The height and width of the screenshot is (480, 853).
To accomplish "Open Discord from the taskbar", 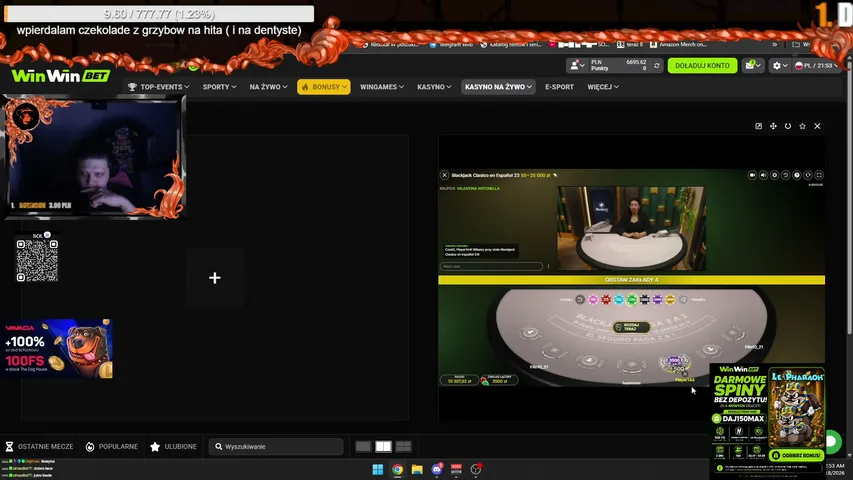I will pyautogui.click(x=437, y=470).
